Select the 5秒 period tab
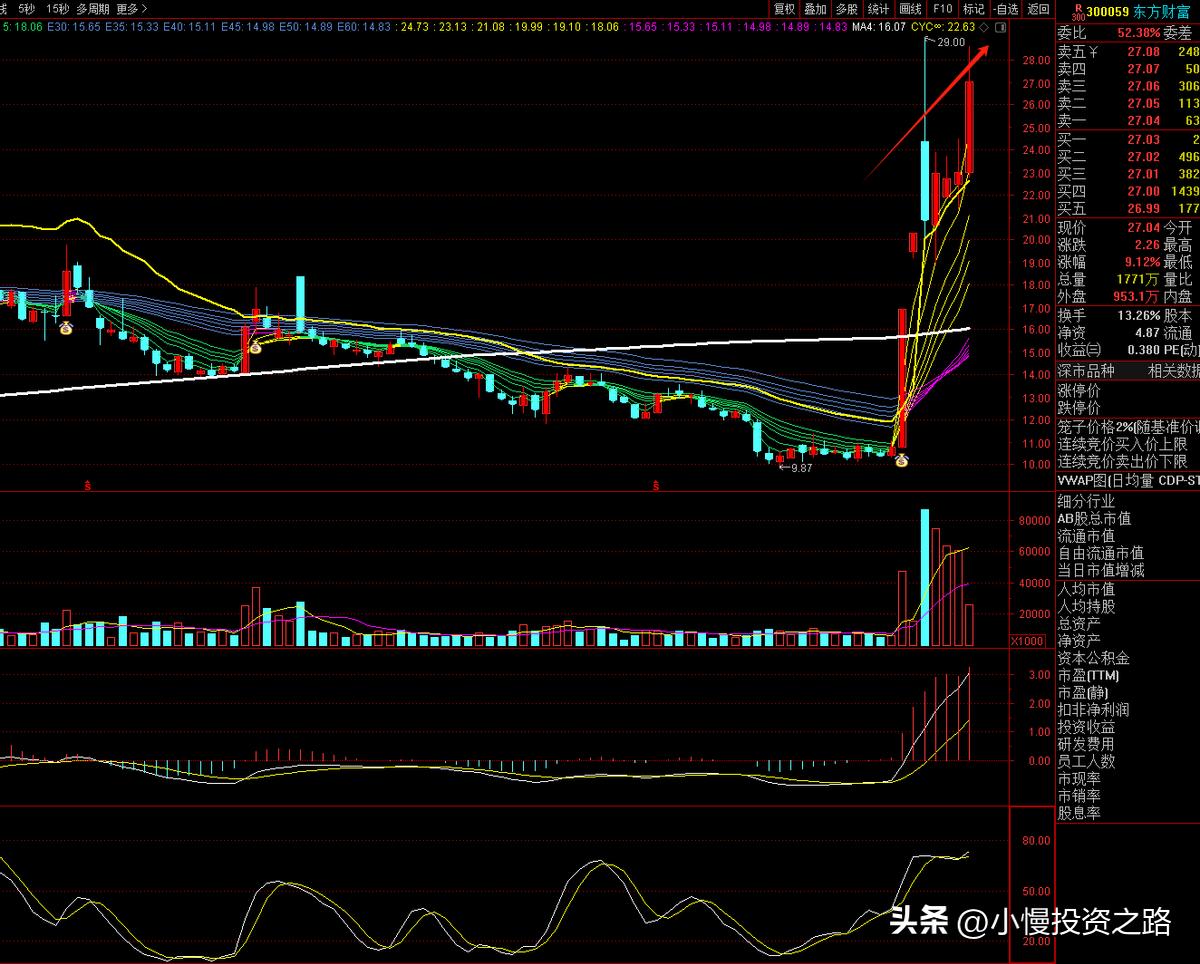Image resolution: width=1200 pixels, height=964 pixels. 26,9
